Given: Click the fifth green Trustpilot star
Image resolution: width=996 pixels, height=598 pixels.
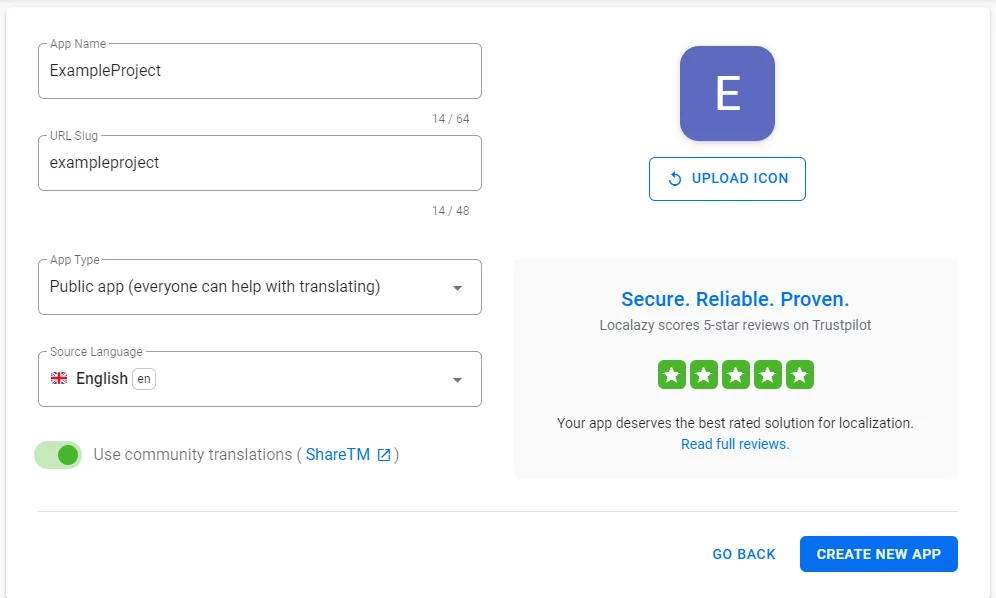Looking at the screenshot, I should click(799, 375).
